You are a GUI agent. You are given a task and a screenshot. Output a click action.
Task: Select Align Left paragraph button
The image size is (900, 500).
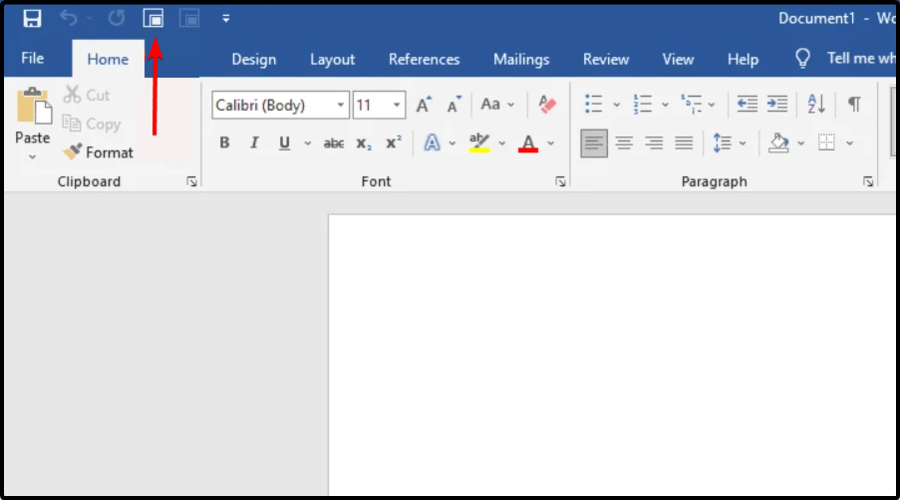click(x=594, y=143)
